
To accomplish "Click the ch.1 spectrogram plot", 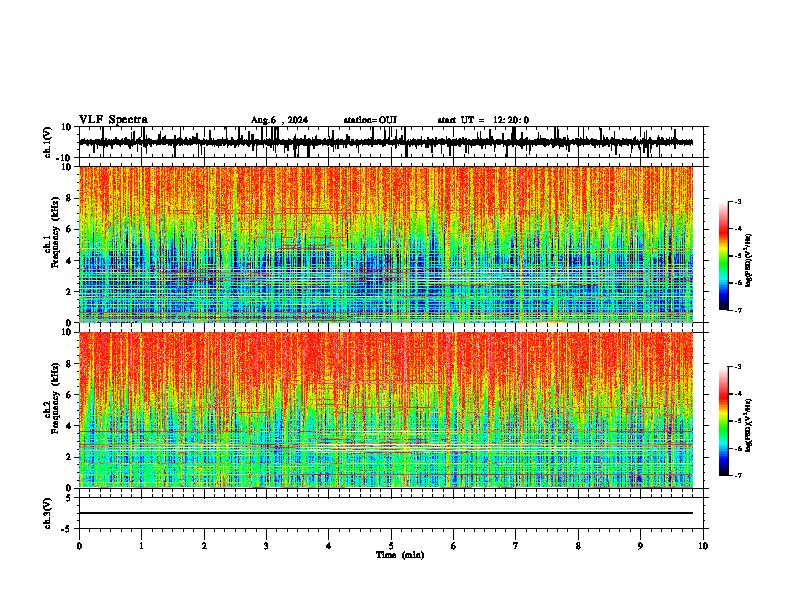I will pos(386,244).
